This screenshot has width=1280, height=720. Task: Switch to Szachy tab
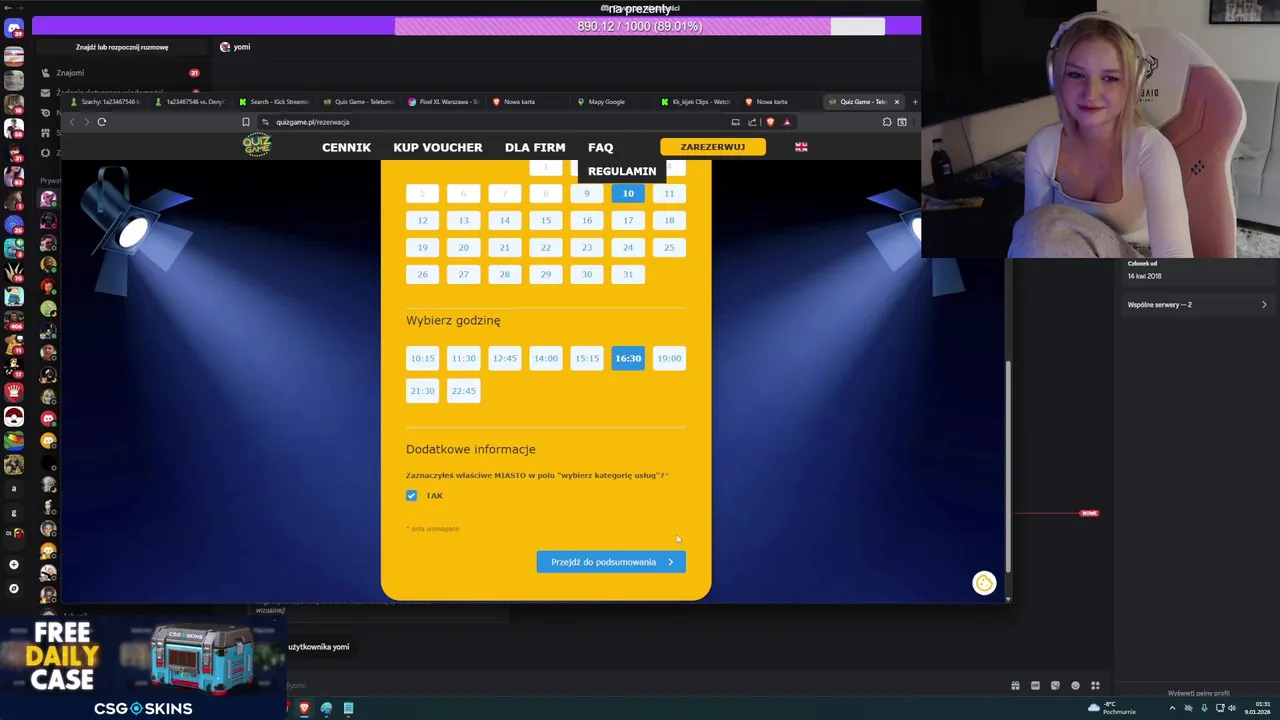(x=106, y=102)
